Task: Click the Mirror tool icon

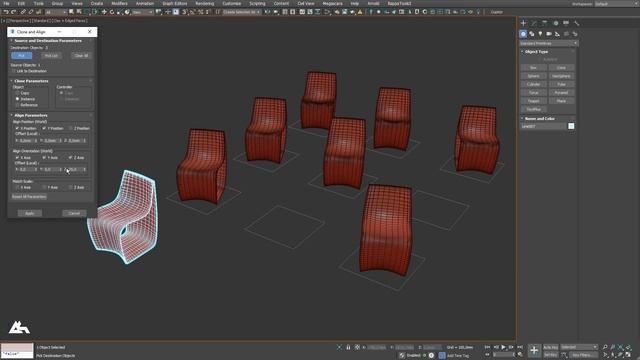Action: pyautogui.click(x=267, y=12)
